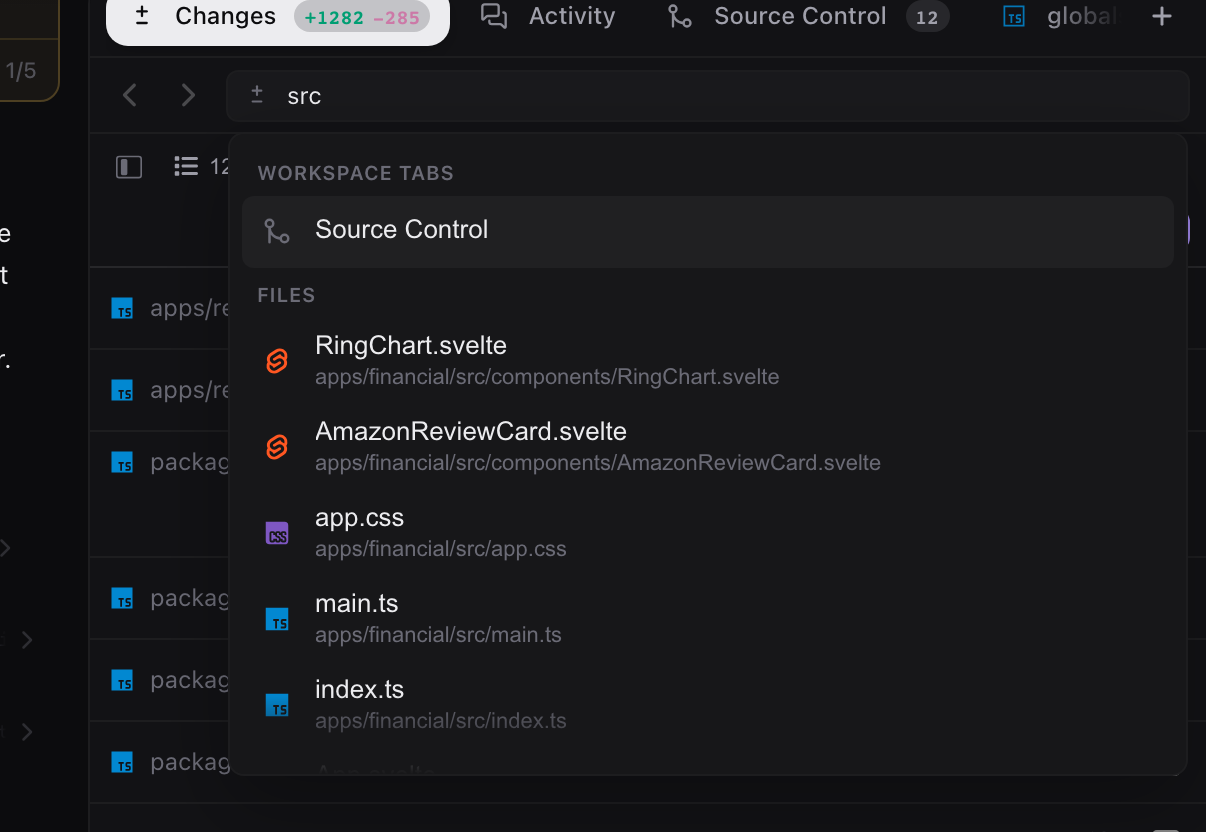This screenshot has width=1206, height=832.
Task: Click the chat bubbles icon on Activity tab
Action: pyautogui.click(x=494, y=16)
